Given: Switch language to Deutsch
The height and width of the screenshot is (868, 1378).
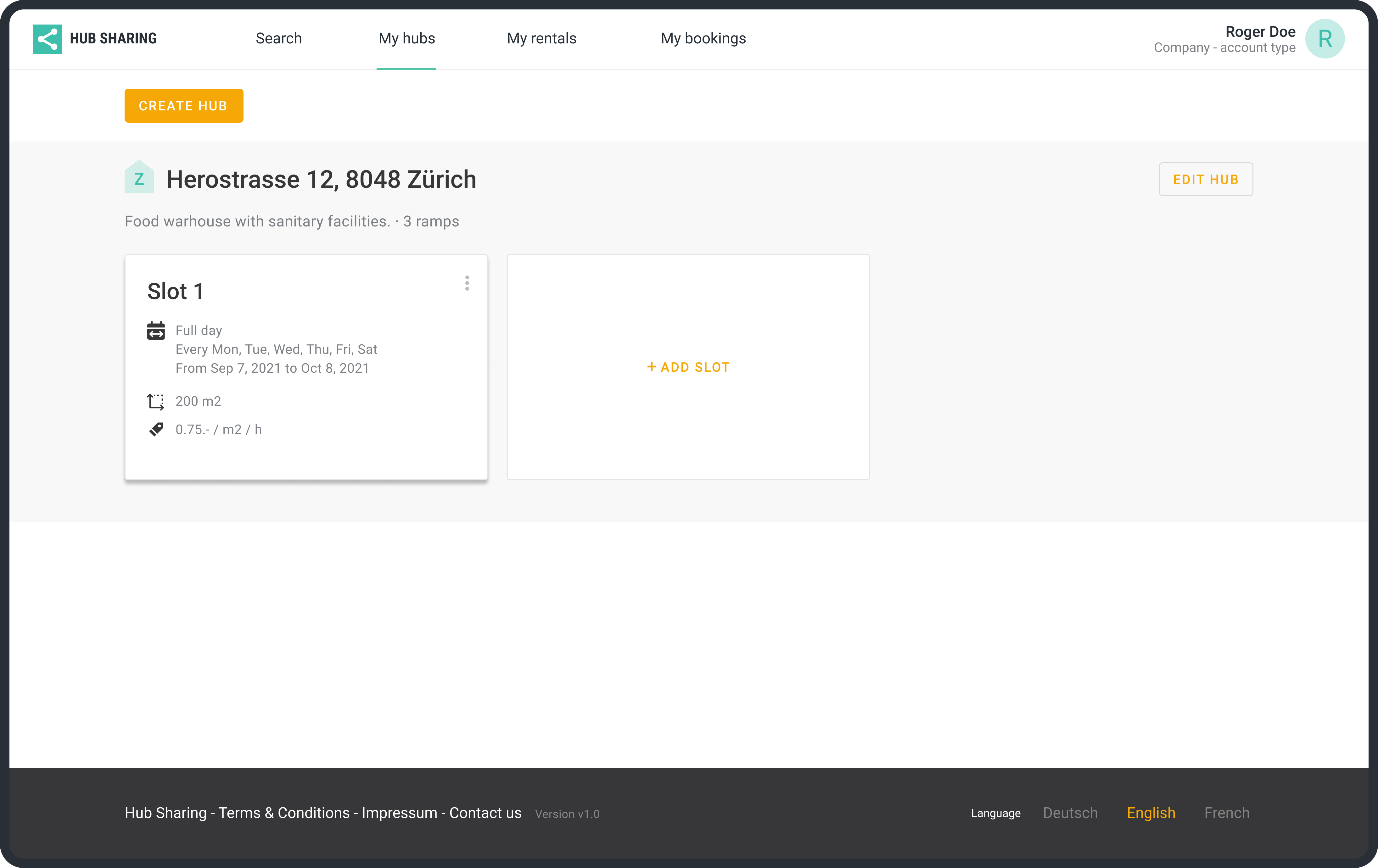Looking at the screenshot, I should (1070, 813).
